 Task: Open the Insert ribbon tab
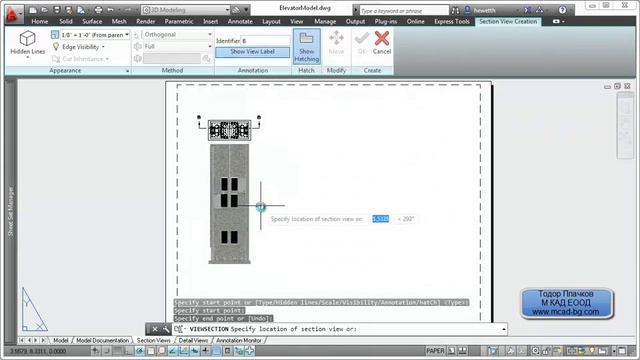coord(211,22)
